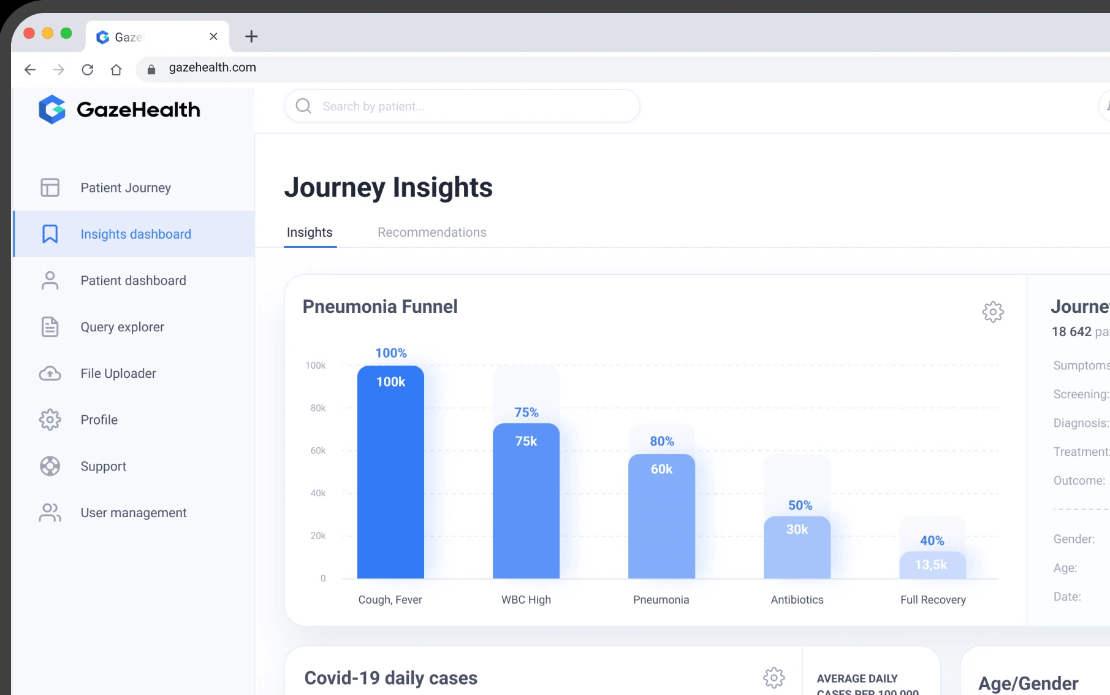Click the Profile gear icon
This screenshot has width=1110, height=695.
coord(50,420)
